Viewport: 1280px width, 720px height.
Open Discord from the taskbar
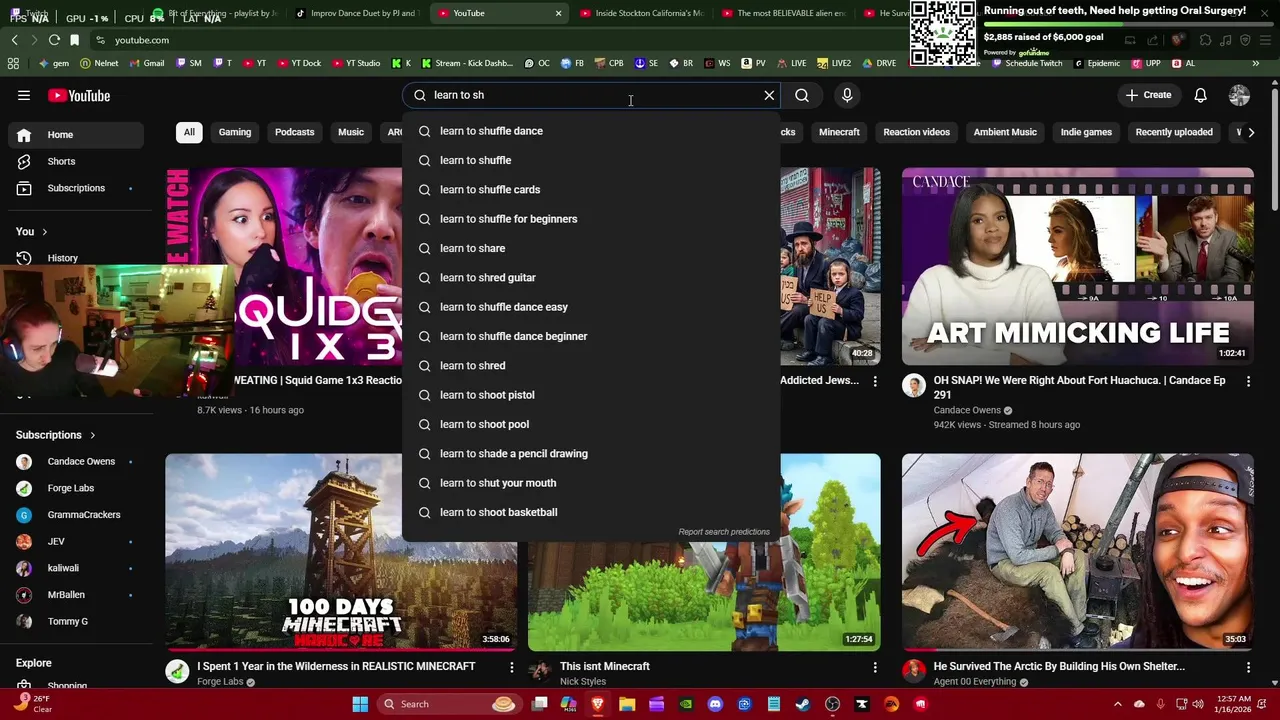click(x=715, y=704)
